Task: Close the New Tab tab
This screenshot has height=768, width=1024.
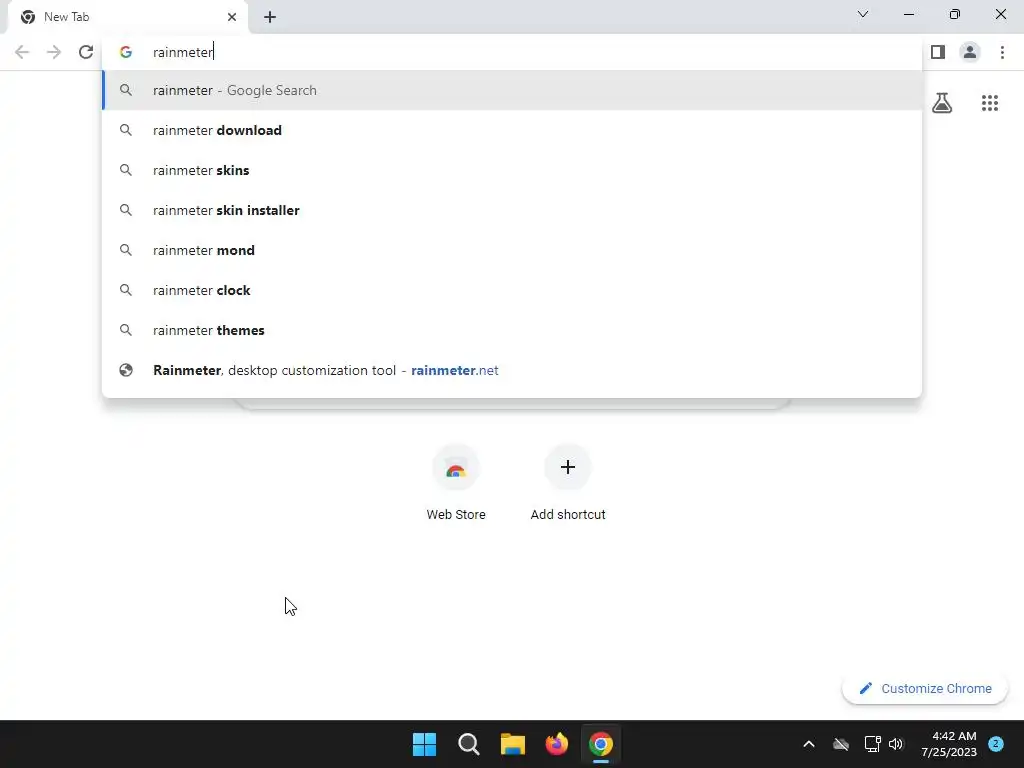Action: click(231, 17)
